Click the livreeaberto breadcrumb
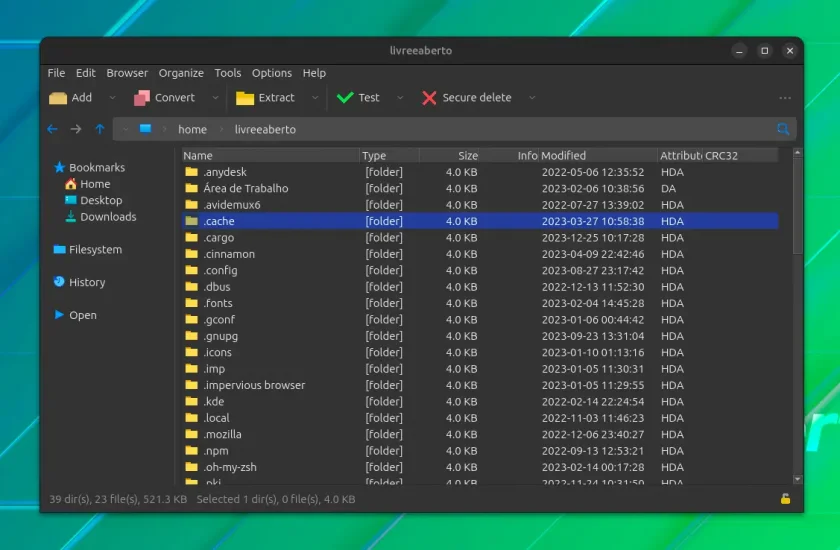This screenshot has width=840, height=550. click(x=265, y=129)
